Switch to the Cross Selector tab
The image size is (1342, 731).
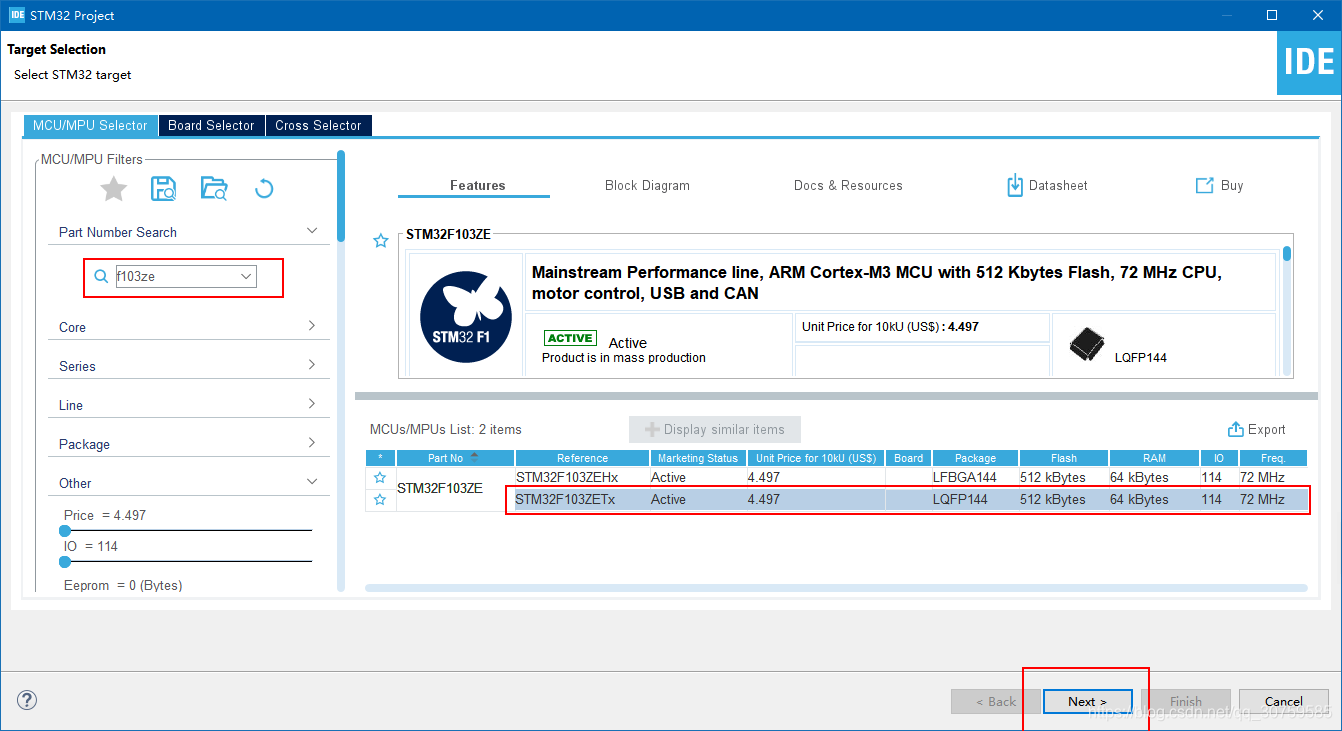318,125
